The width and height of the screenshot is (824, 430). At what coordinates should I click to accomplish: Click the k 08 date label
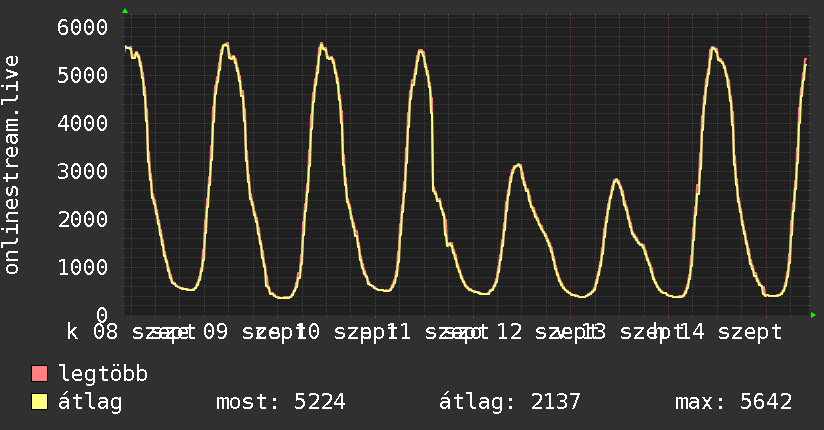92,332
